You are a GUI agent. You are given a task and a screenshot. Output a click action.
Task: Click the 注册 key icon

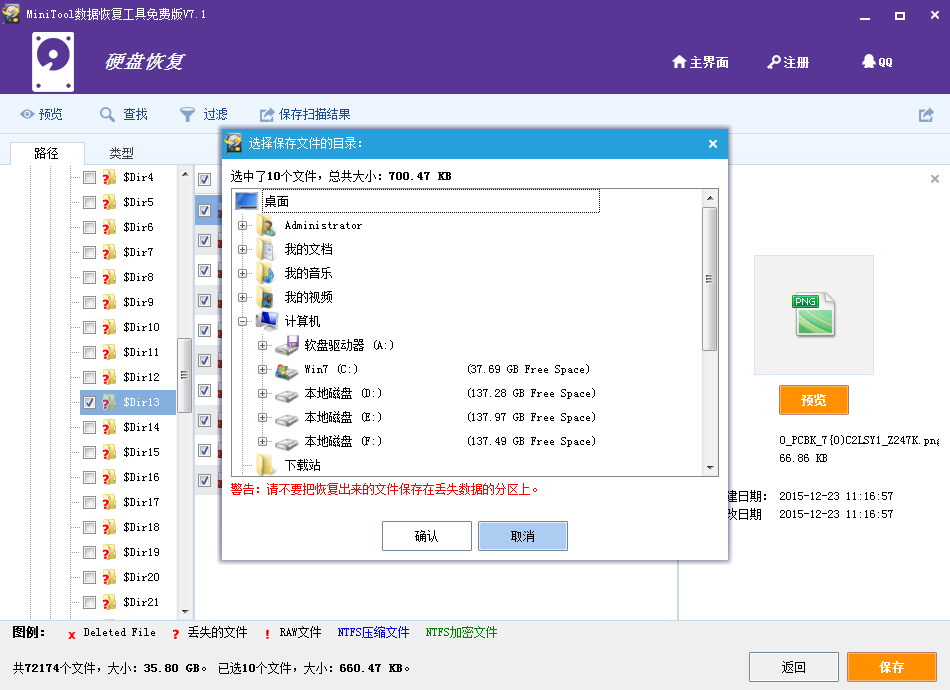pos(774,62)
